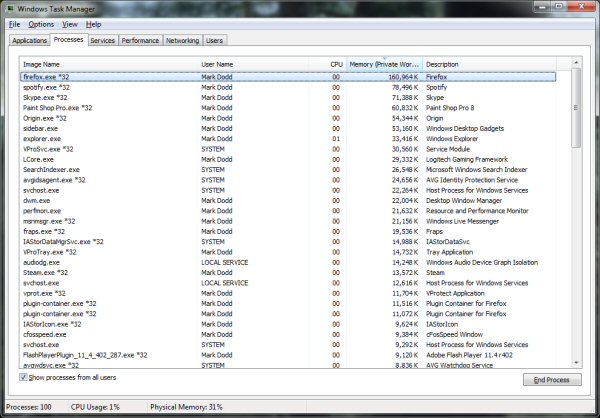Select the audiodg.exe process
Image resolution: width=600 pixels, height=418 pixels.
pos(288,263)
